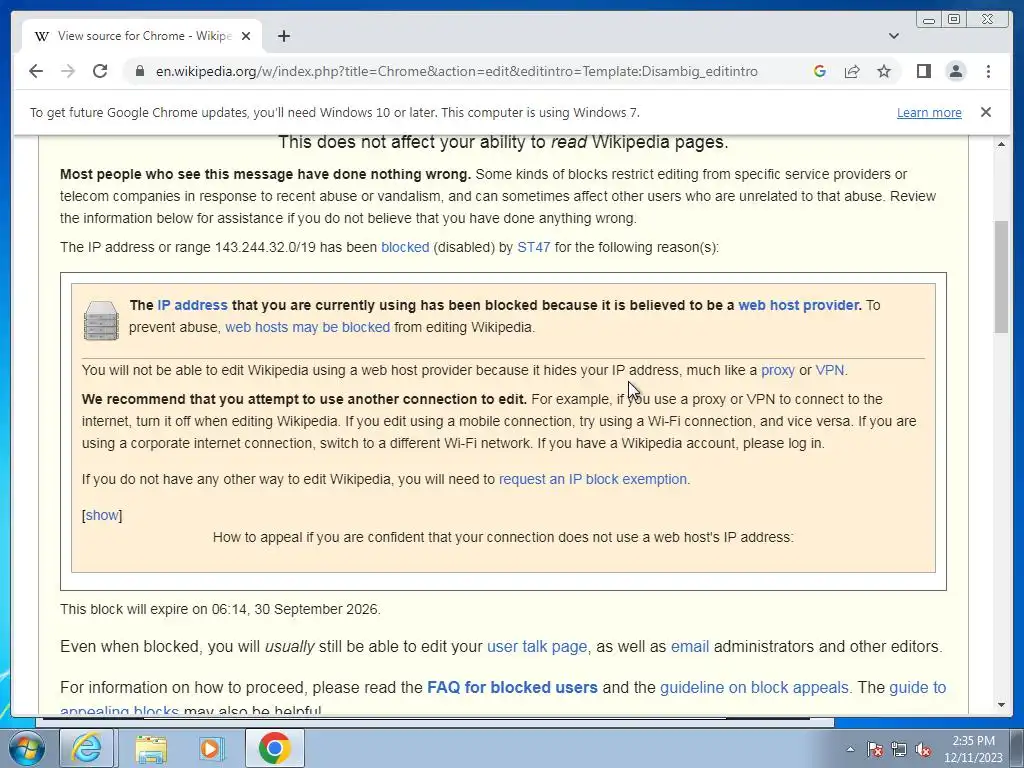Expand the appeal section with show
Viewport: 1024px width, 768px height.
click(102, 515)
